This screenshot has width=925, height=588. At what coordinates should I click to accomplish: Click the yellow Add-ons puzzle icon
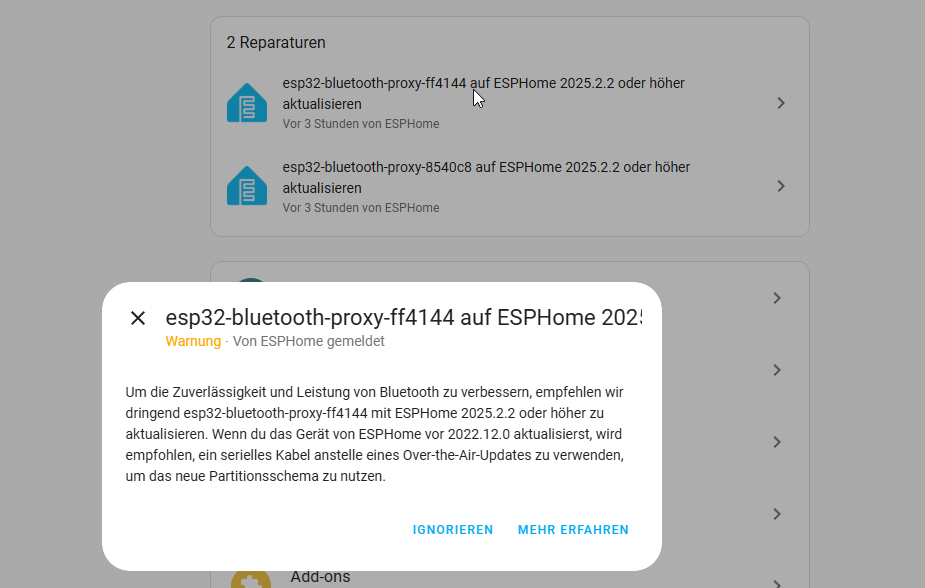(x=250, y=580)
